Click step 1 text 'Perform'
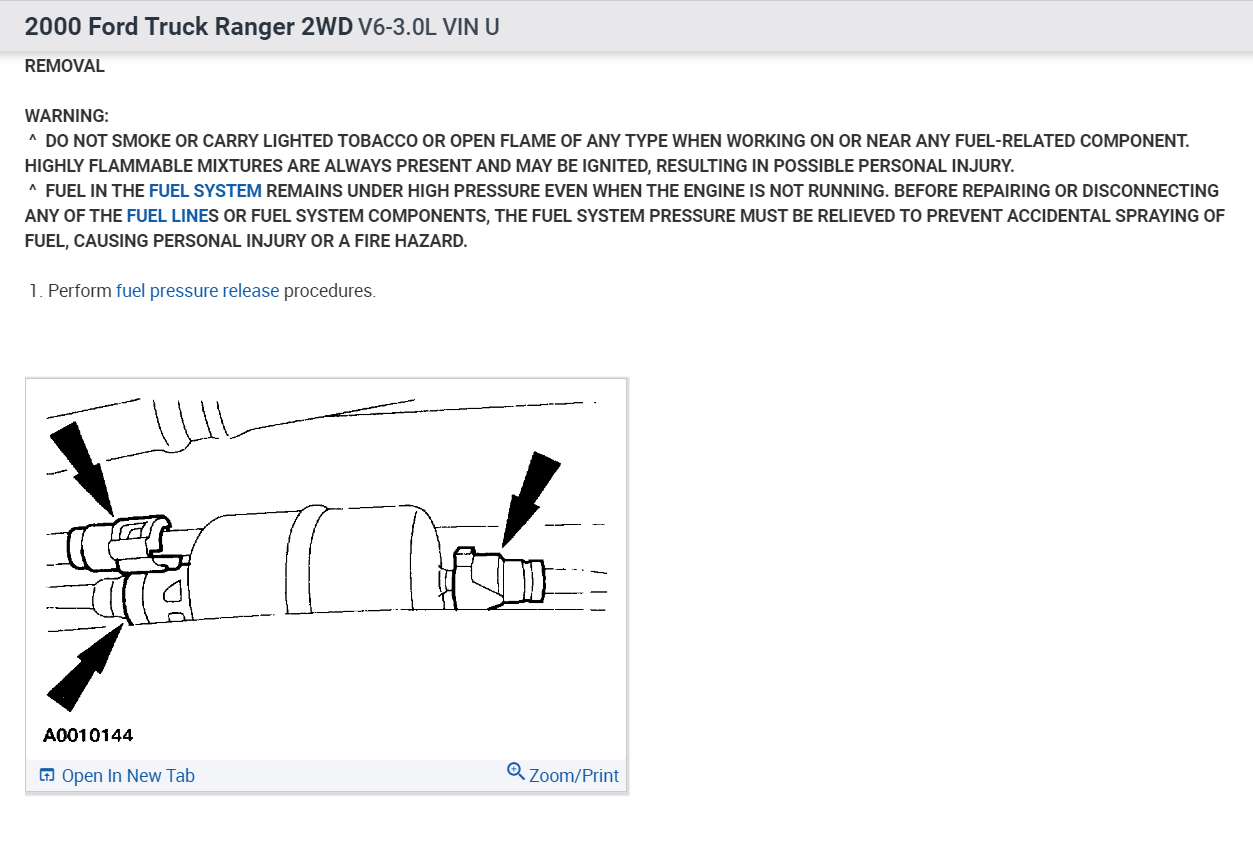This screenshot has width=1253, height=868. (x=80, y=292)
